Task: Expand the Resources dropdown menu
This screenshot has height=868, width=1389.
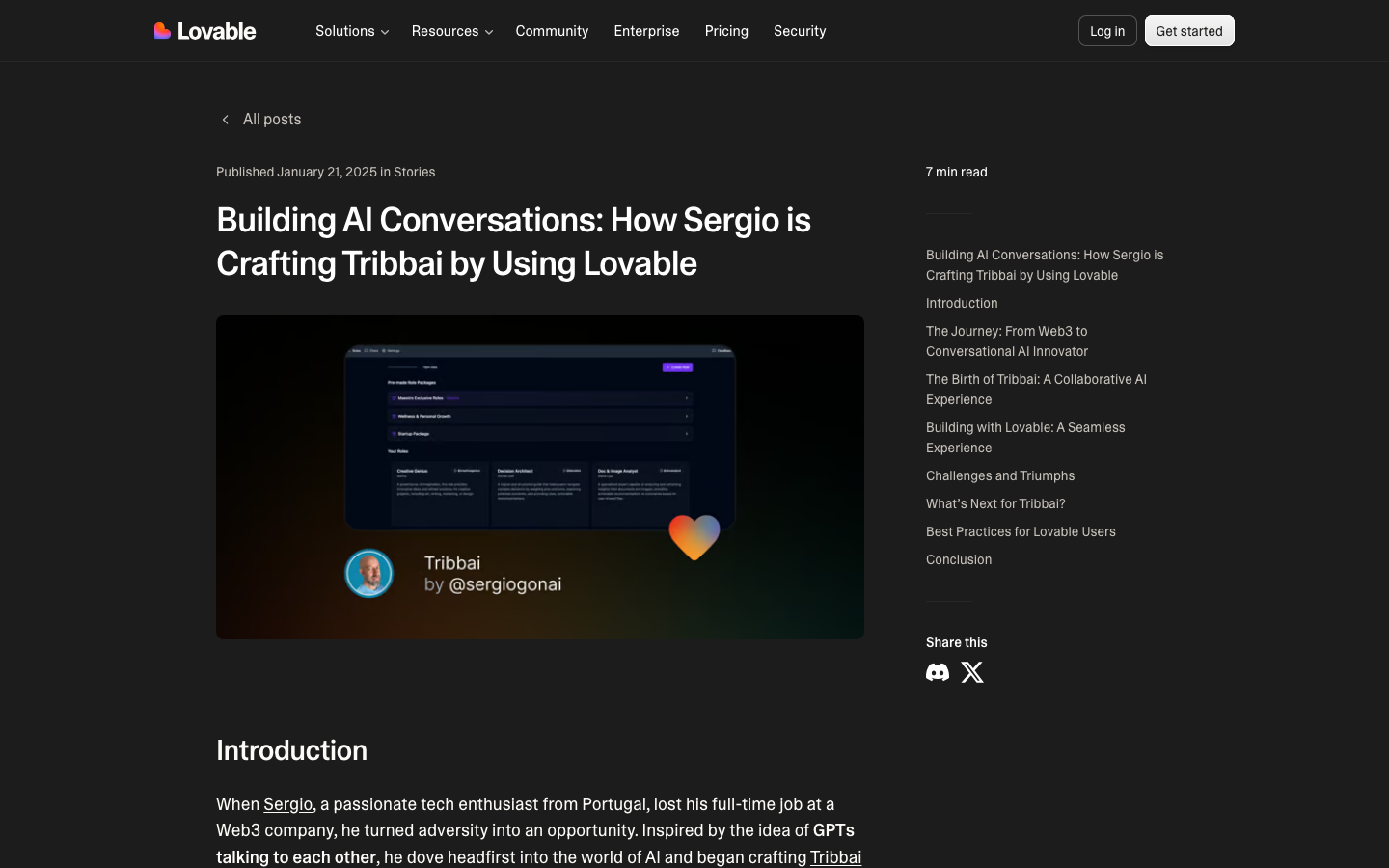Action: [x=452, y=31]
